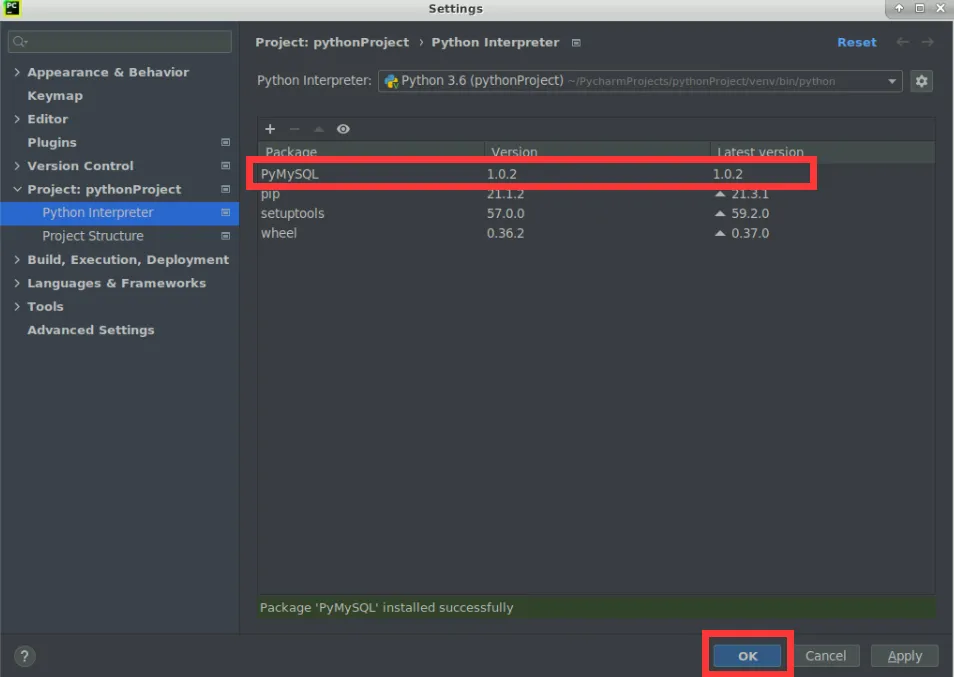Click the back navigation arrow
Image resolution: width=954 pixels, height=677 pixels.
[x=903, y=42]
